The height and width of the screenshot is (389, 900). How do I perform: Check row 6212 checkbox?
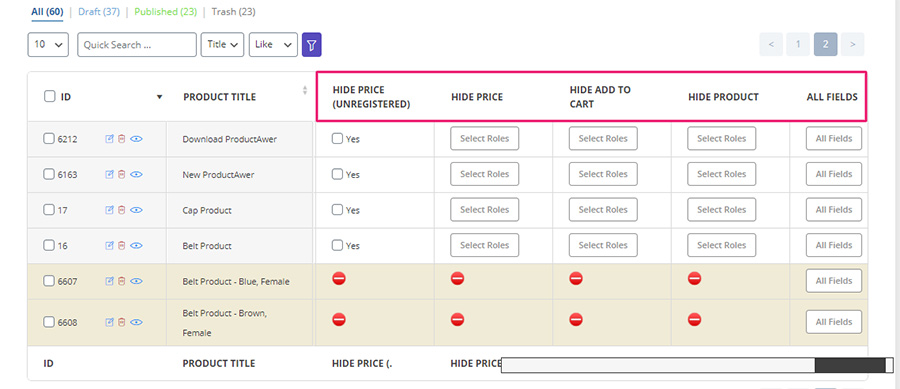tap(49, 138)
